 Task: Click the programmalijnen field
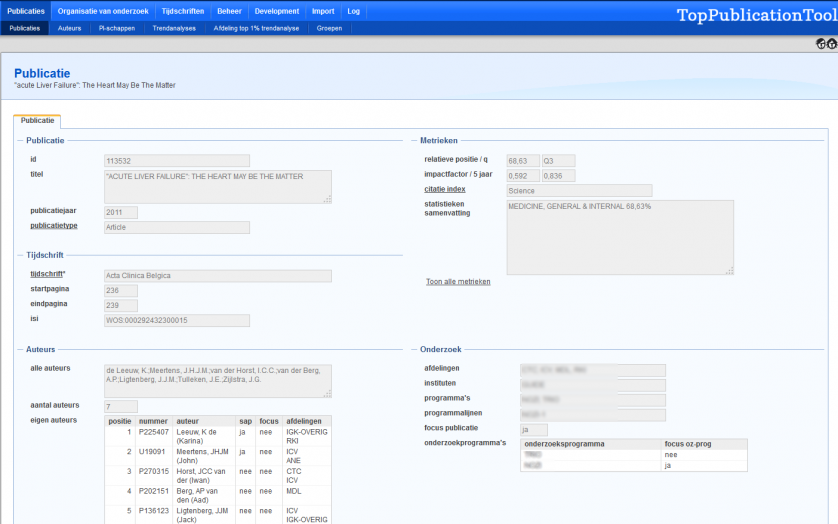click(x=593, y=415)
